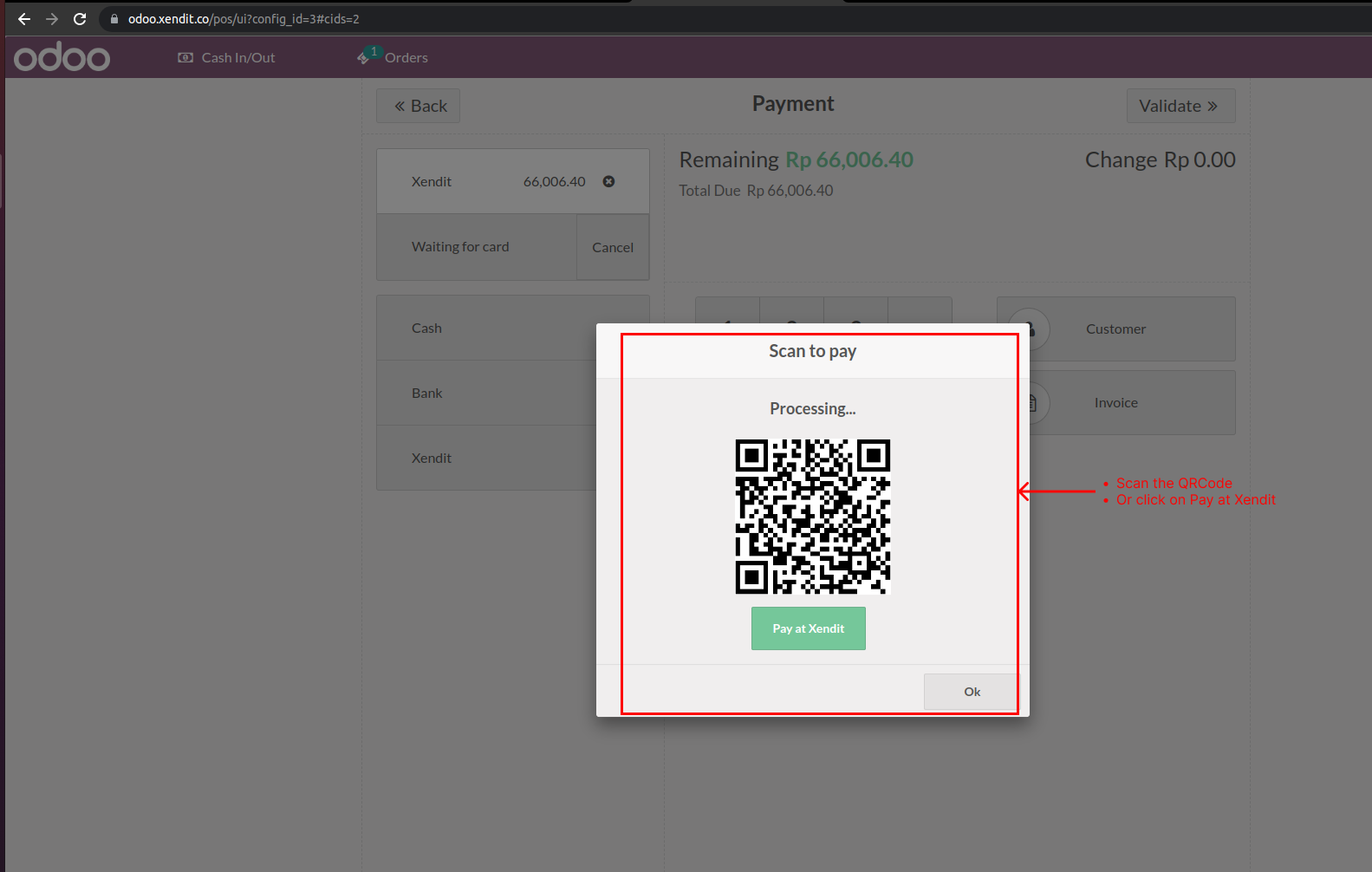Click the Processing... status text
The width and height of the screenshot is (1372, 872).
(x=813, y=408)
